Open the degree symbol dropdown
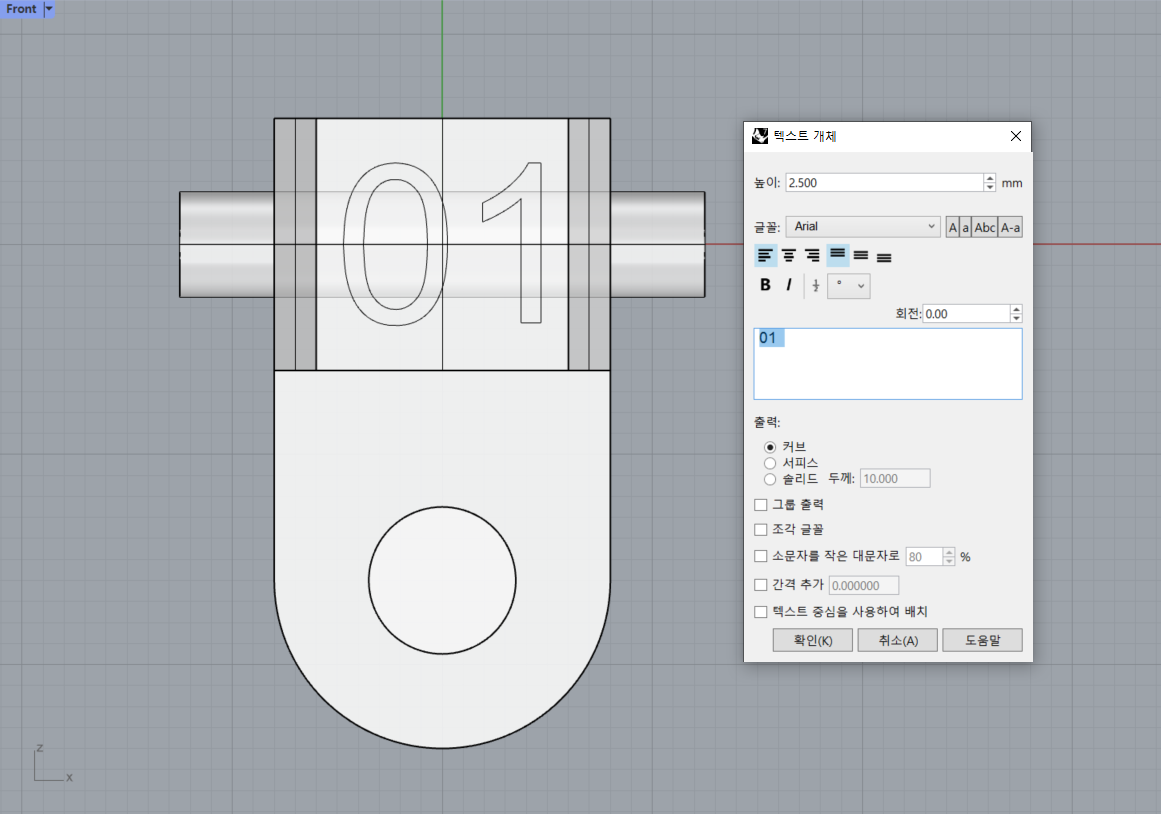The height and width of the screenshot is (814, 1161). [x=849, y=286]
